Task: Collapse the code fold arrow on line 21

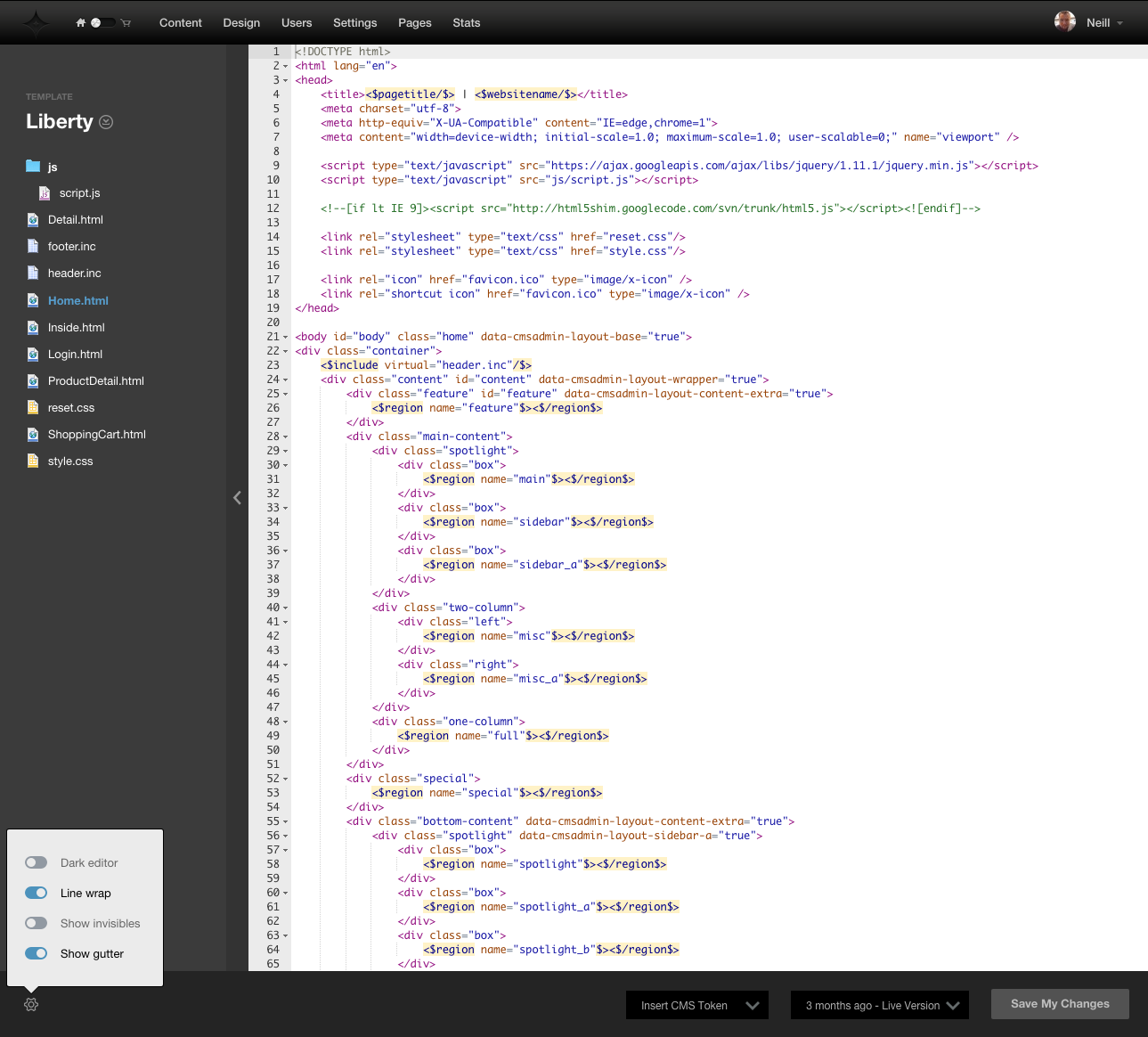Action: pos(285,337)
